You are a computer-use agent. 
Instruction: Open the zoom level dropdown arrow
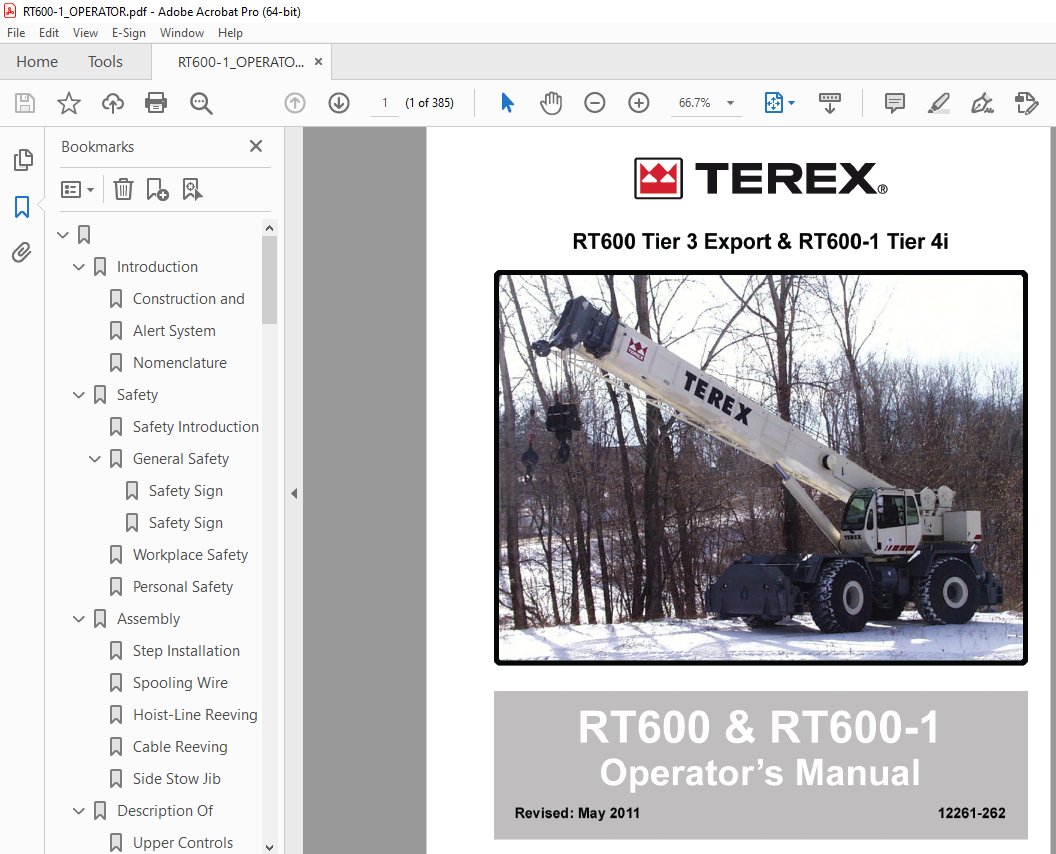730,103
